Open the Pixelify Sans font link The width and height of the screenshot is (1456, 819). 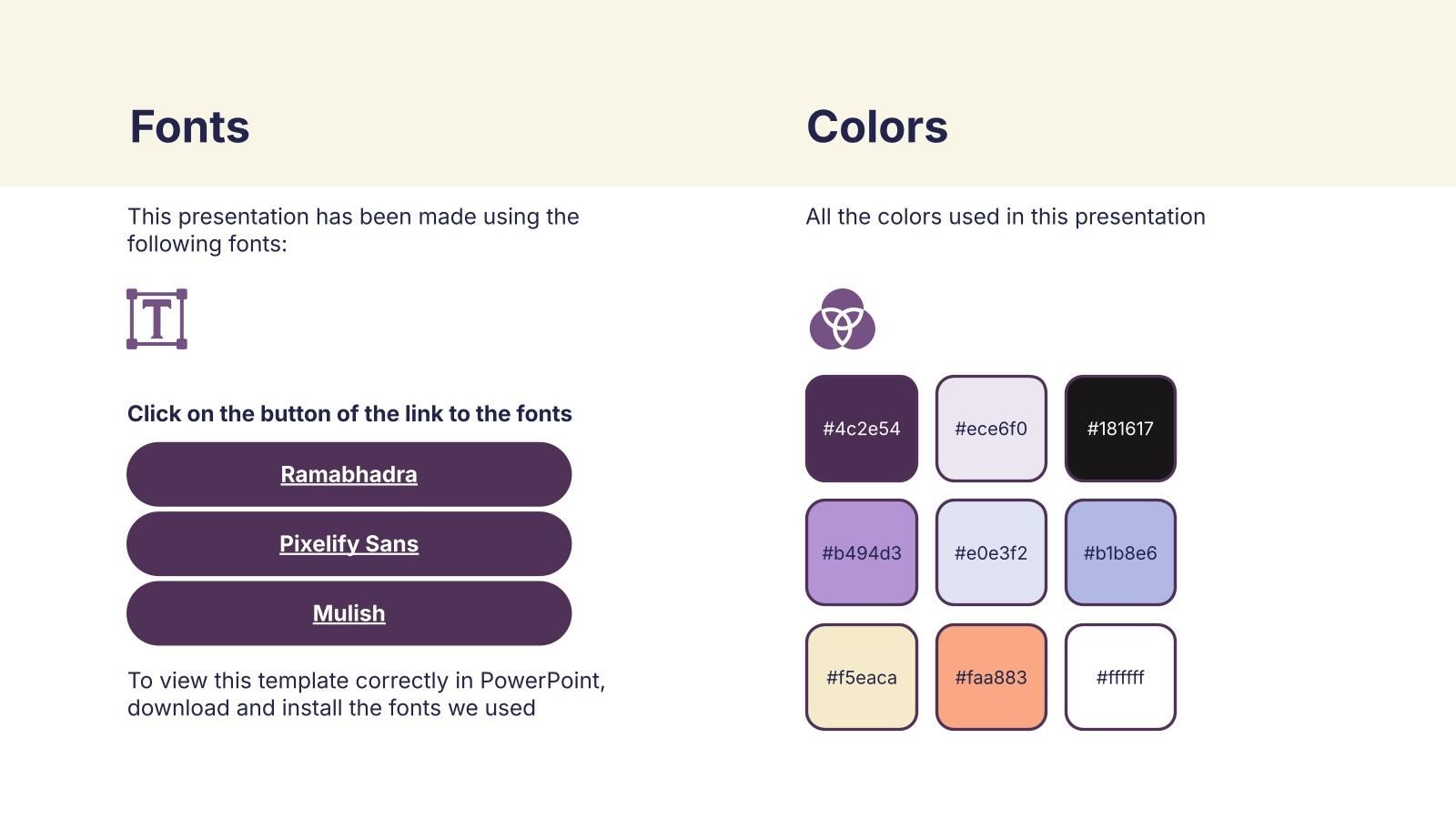coord(349,543)
